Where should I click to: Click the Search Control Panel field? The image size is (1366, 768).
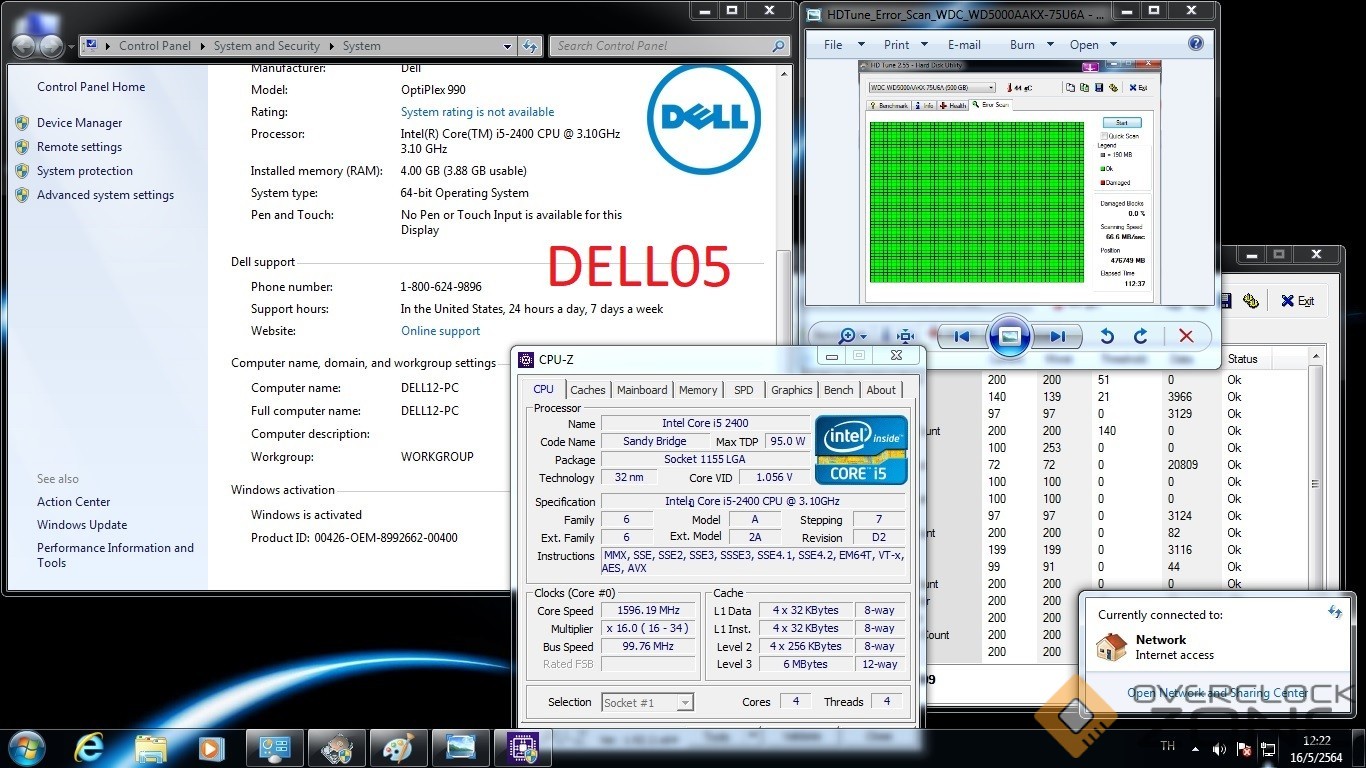point(660,46)
